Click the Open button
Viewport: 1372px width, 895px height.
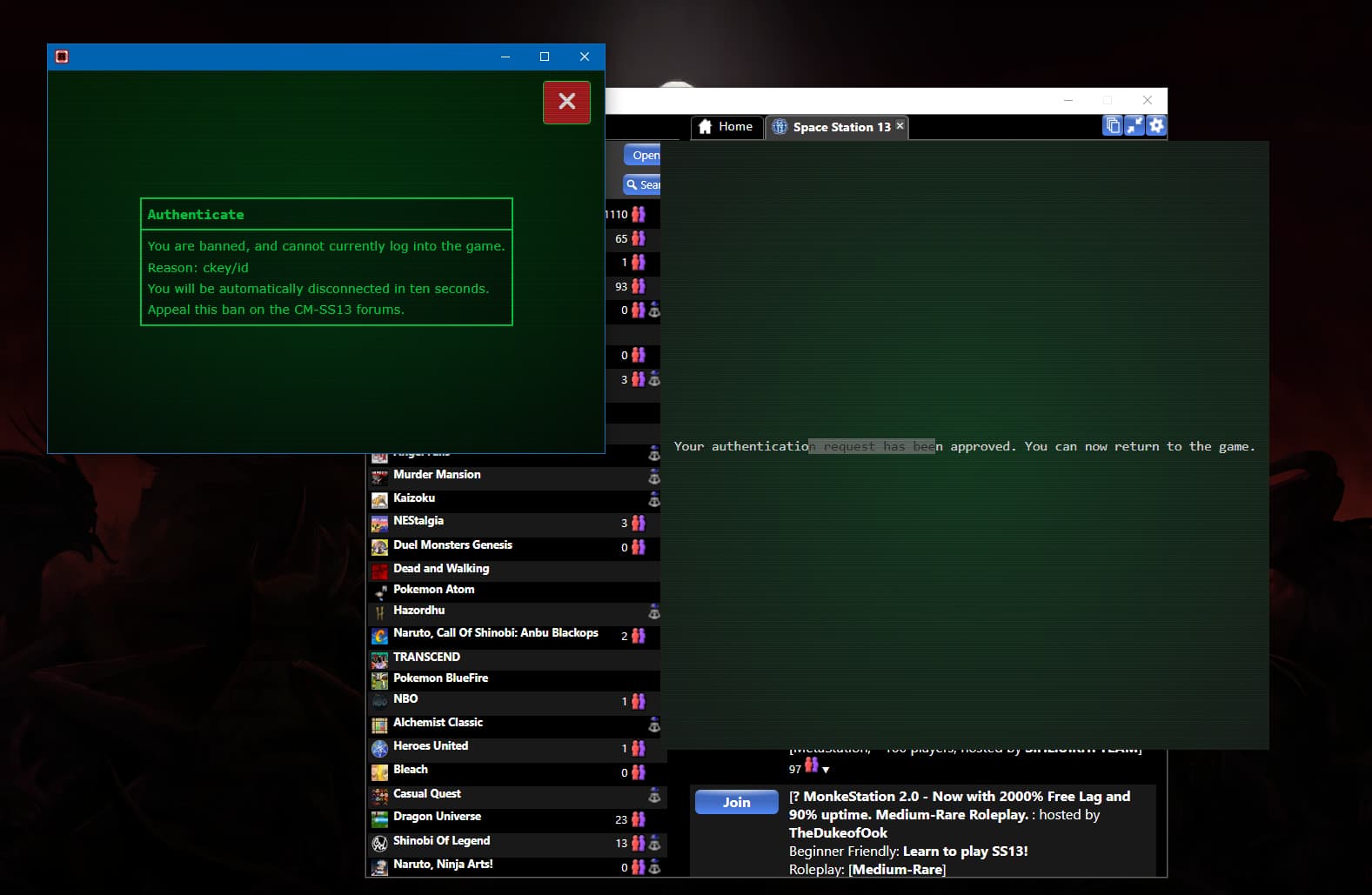coord(644,155)
